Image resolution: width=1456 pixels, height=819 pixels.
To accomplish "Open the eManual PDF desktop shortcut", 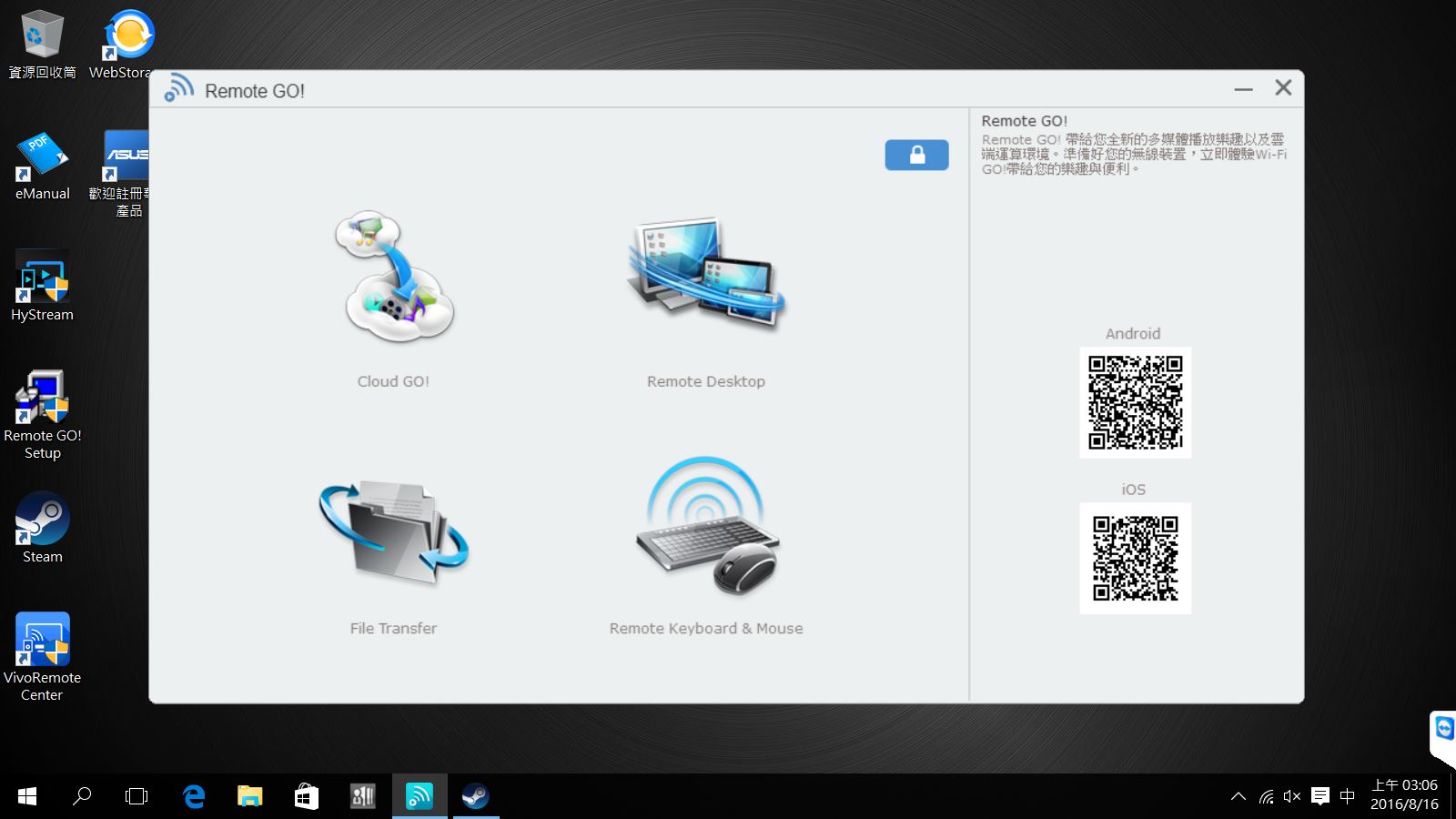I will (x=42, y=166).
